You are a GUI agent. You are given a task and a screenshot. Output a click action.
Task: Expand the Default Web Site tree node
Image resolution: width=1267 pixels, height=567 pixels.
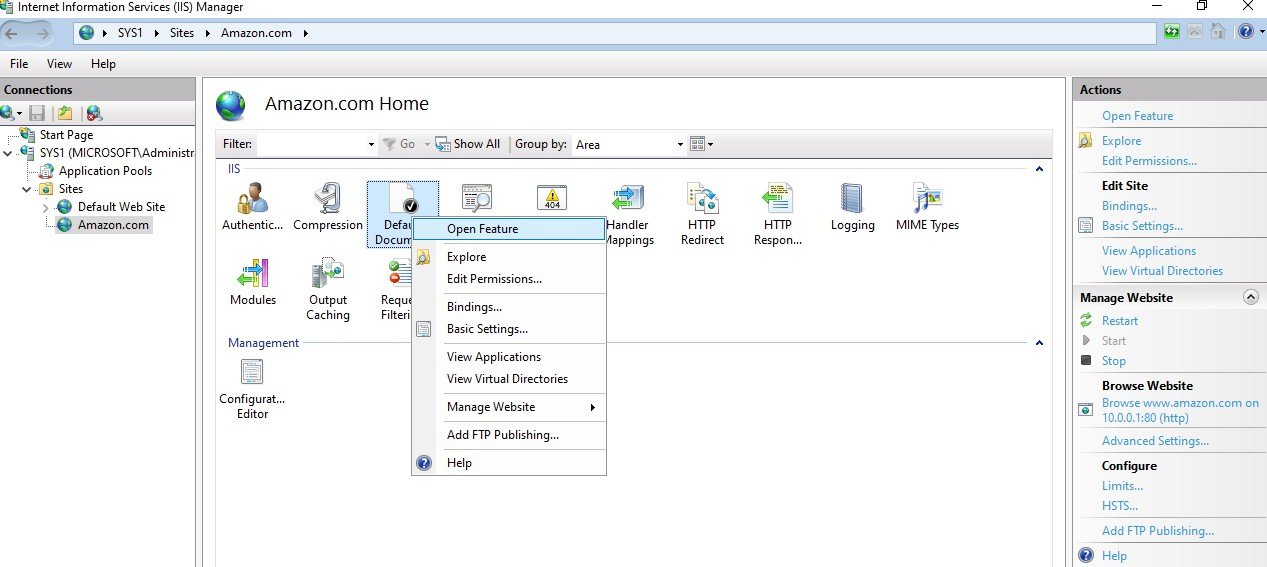click(45, 207)
